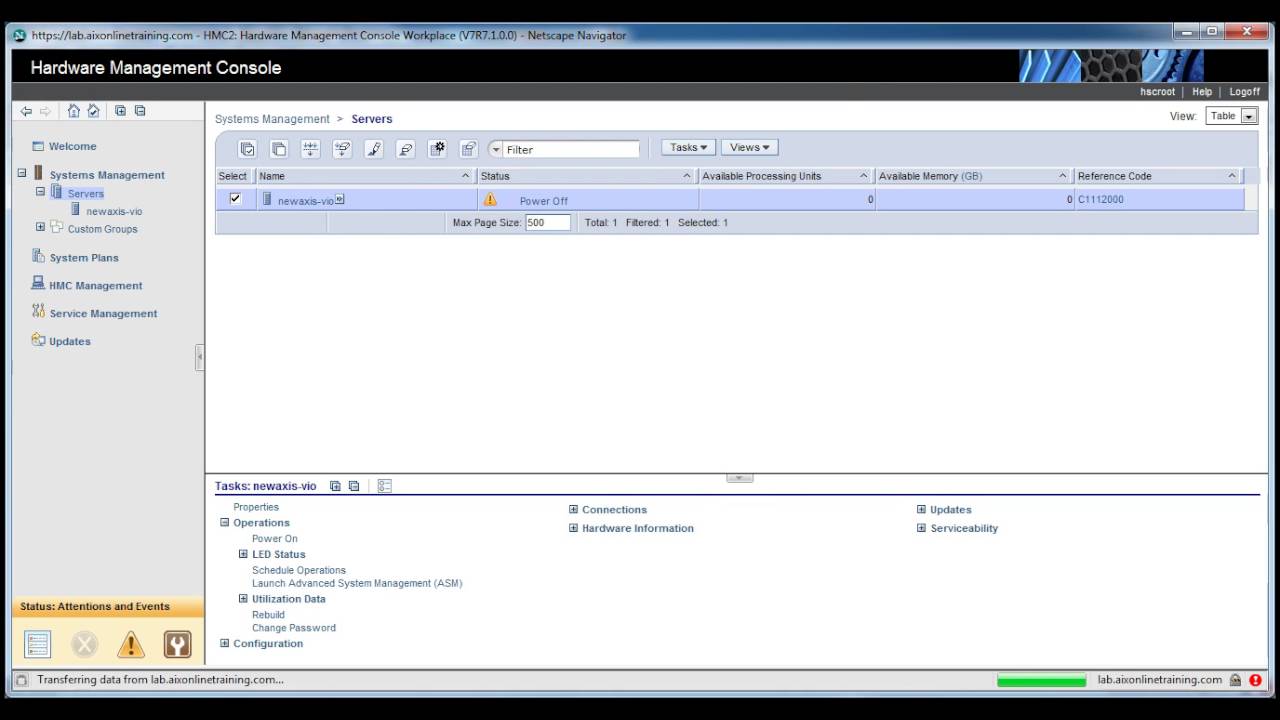This screenshot has height=720, width=1280.
Task: Select newaxis-vio in navigation tree
Action: (x=114, y=211)
